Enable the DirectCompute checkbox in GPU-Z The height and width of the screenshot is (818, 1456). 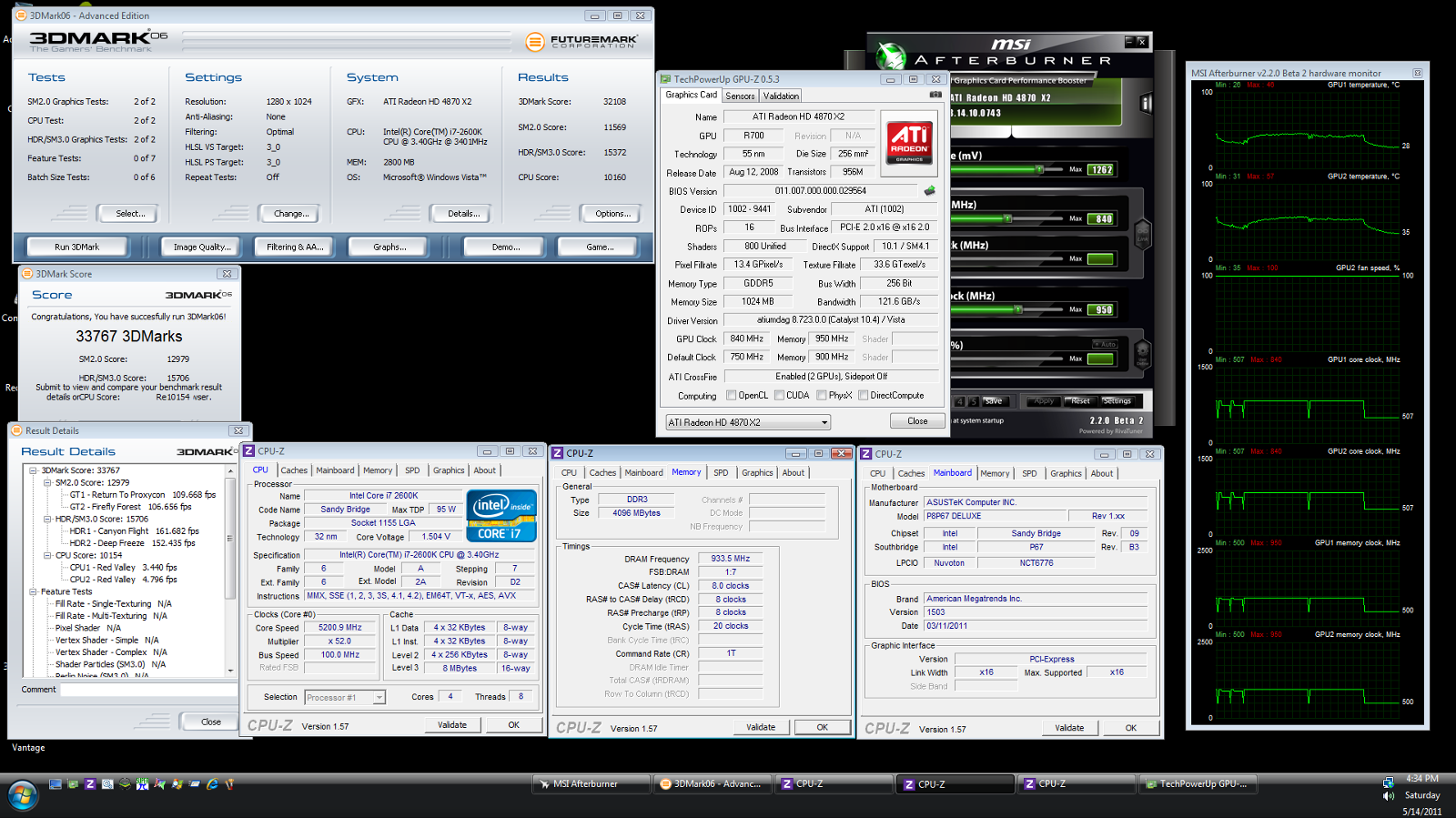[x=863, y=395]
